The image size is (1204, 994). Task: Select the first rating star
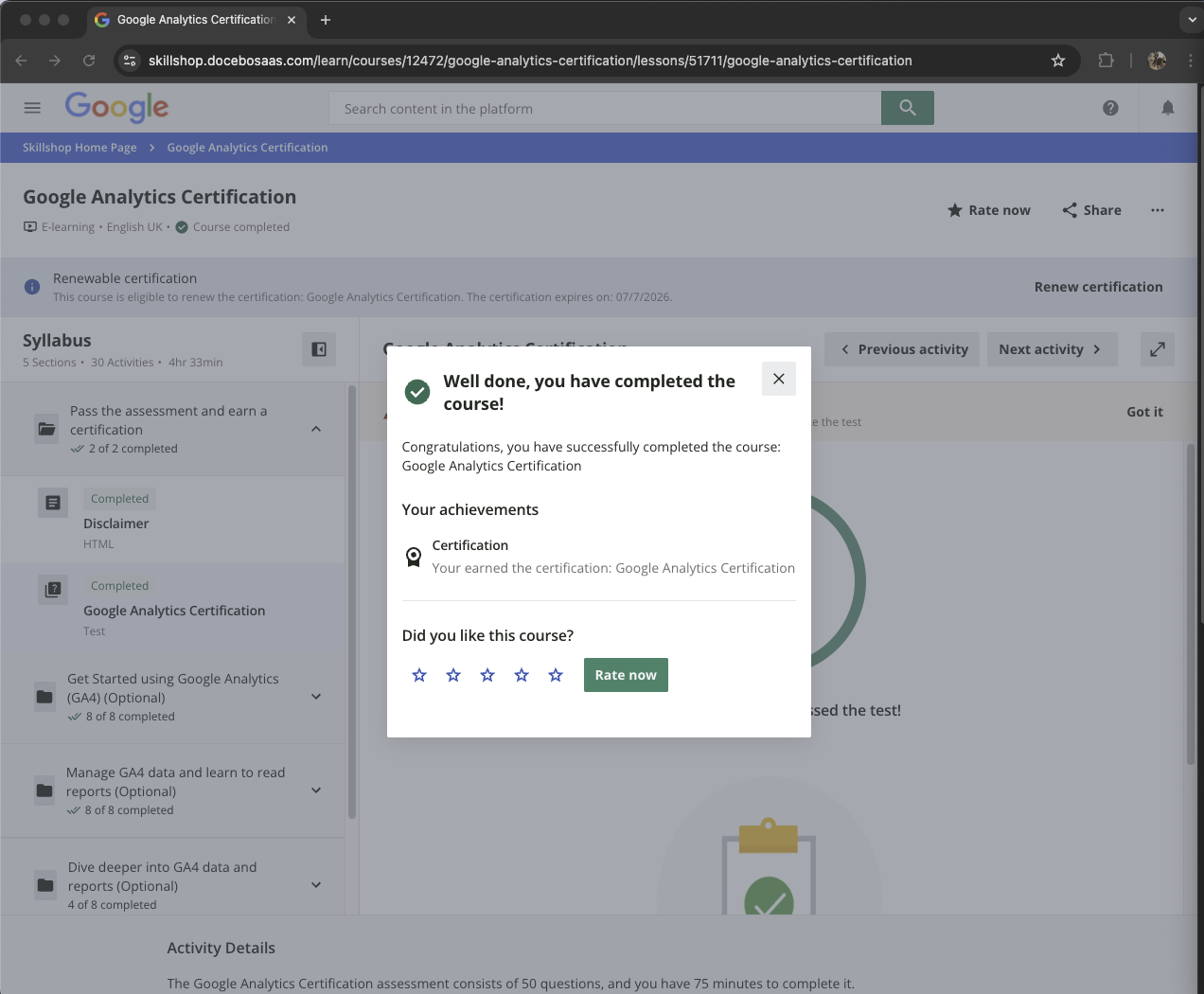[419, 675]
